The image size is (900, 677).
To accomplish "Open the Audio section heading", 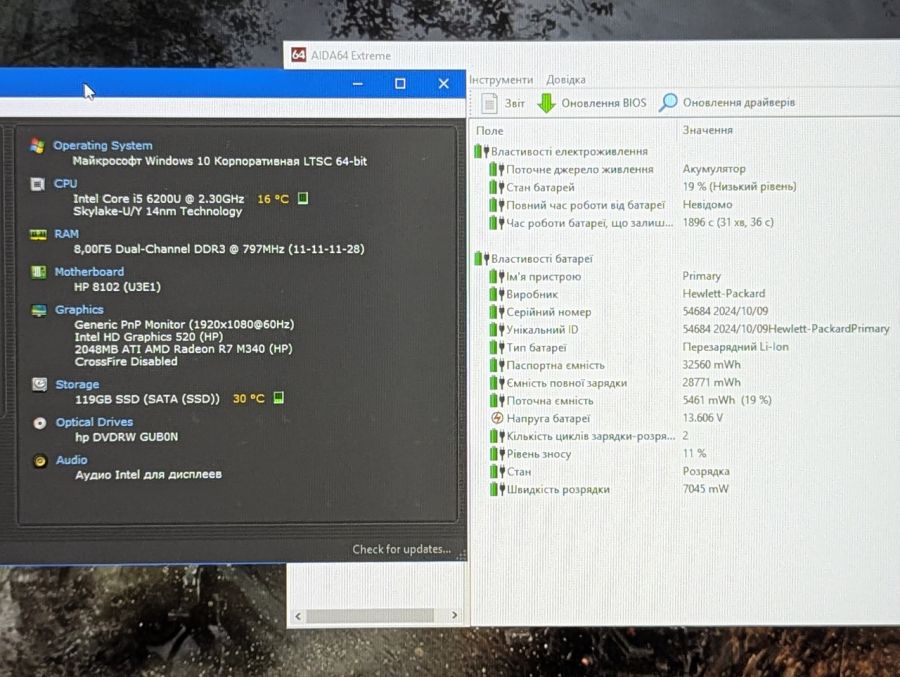I will click(72, 460).
